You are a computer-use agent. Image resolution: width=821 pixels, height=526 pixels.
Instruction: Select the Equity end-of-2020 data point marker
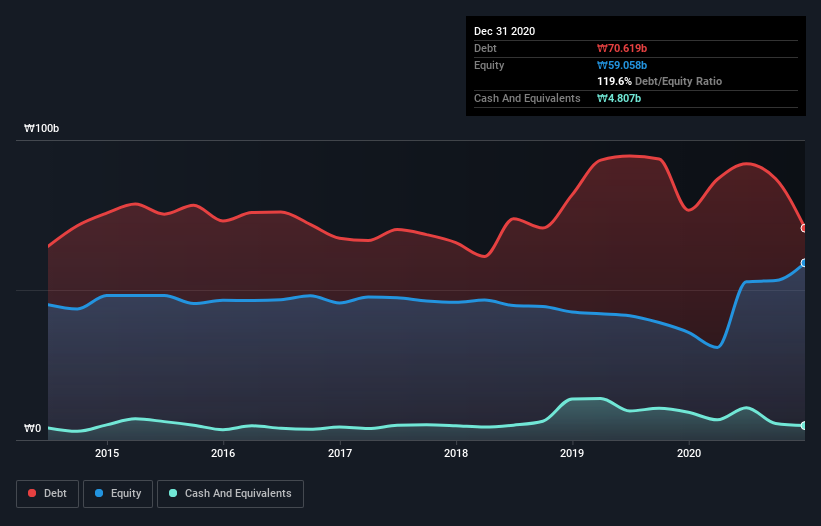coord(804,263)
